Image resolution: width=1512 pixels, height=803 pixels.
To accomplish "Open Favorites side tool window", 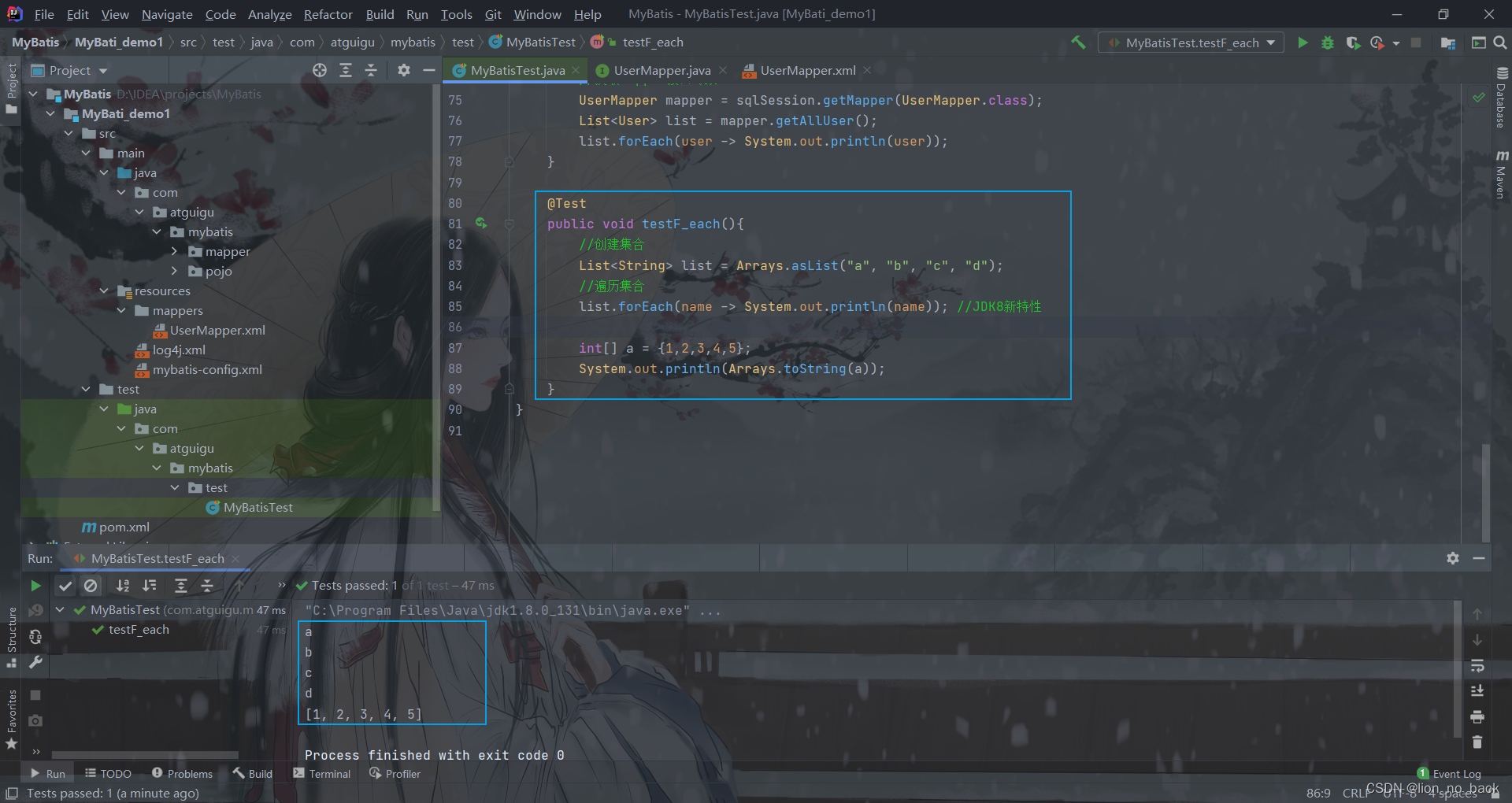I will click(12, 718).
